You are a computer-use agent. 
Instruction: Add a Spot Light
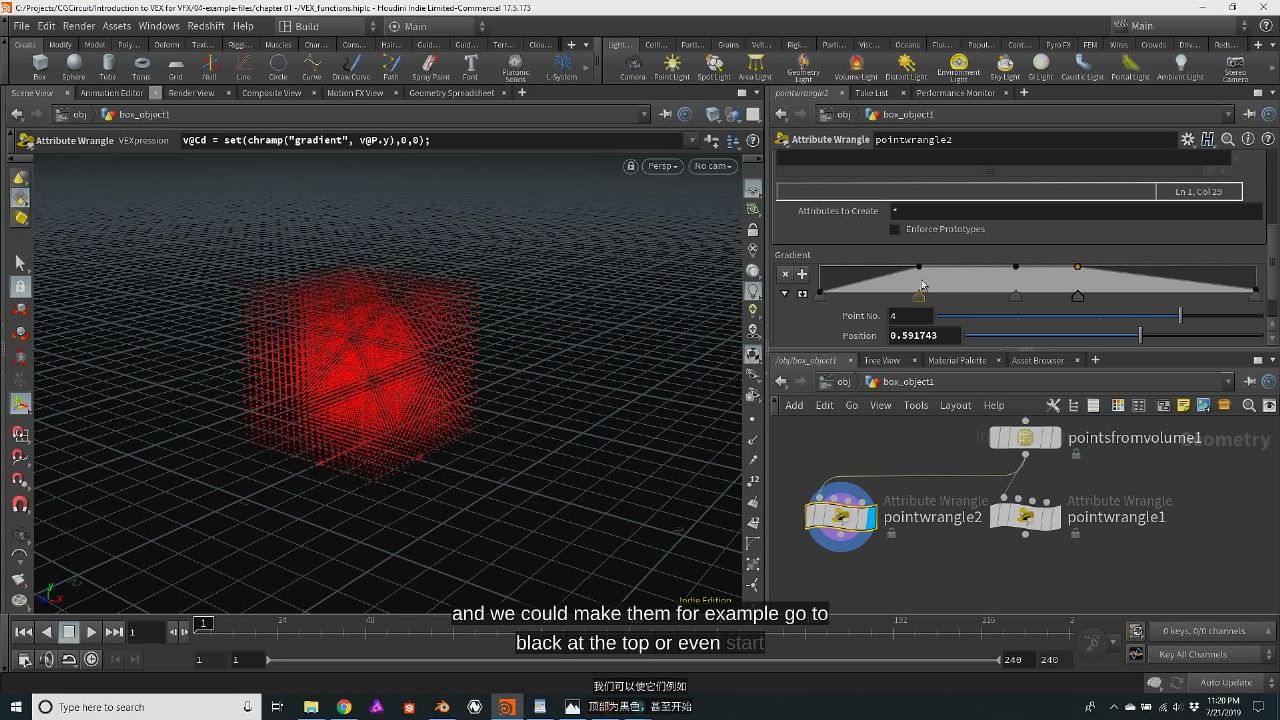tap(714, 66)
